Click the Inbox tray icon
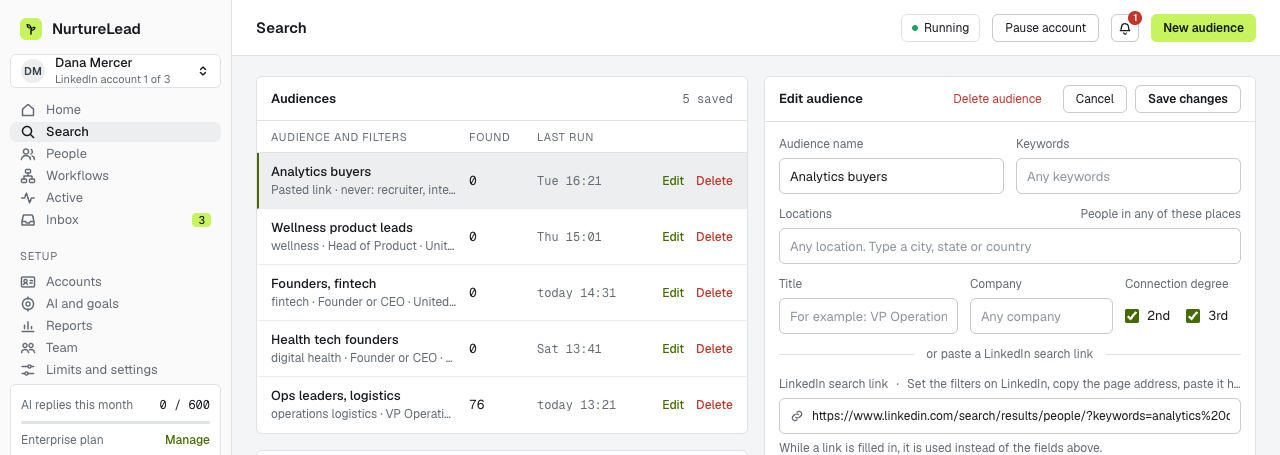 pyautogui.click(x=28, y=220)
